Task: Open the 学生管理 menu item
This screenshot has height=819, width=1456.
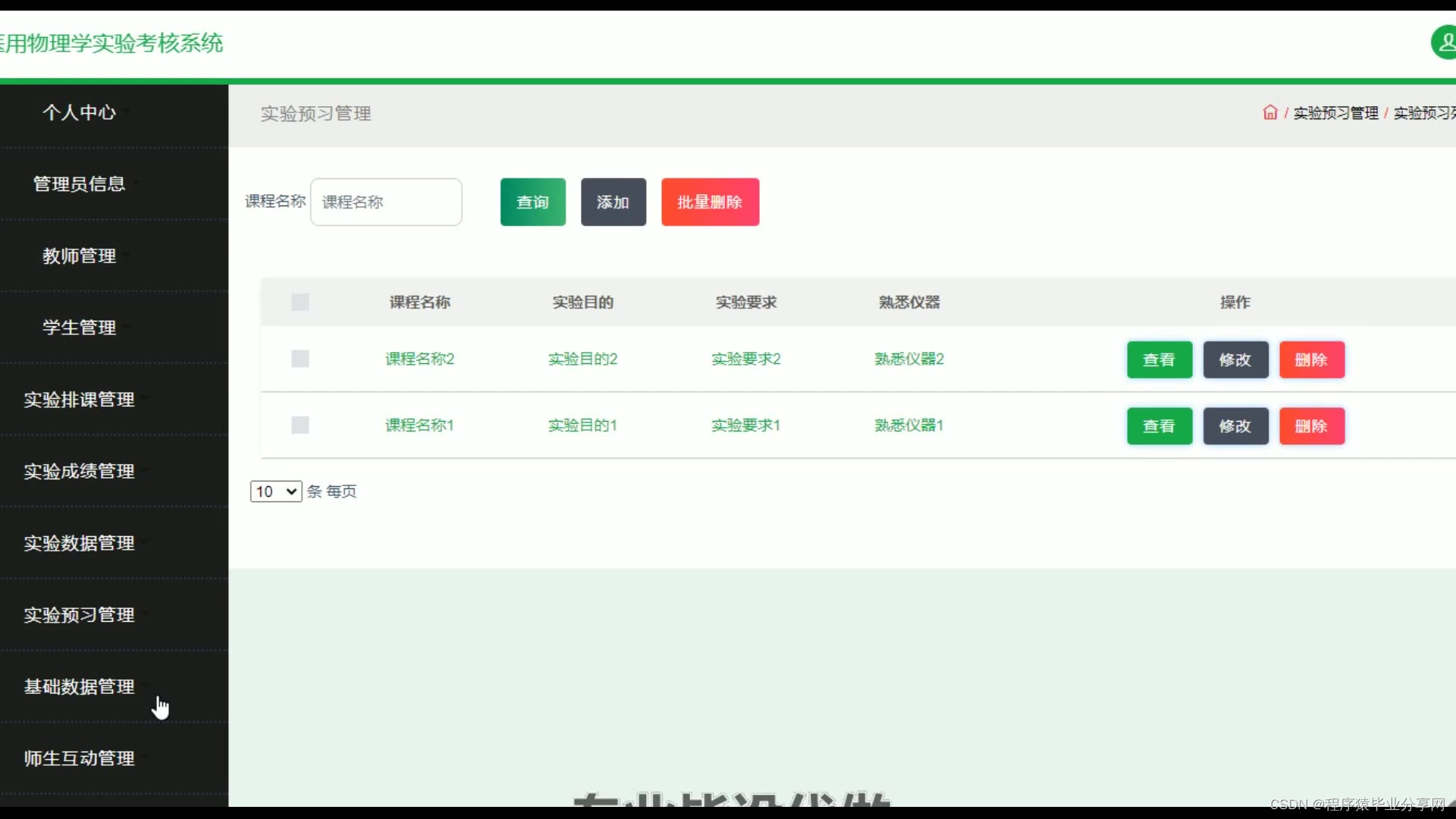Action: tap(80, 328)
